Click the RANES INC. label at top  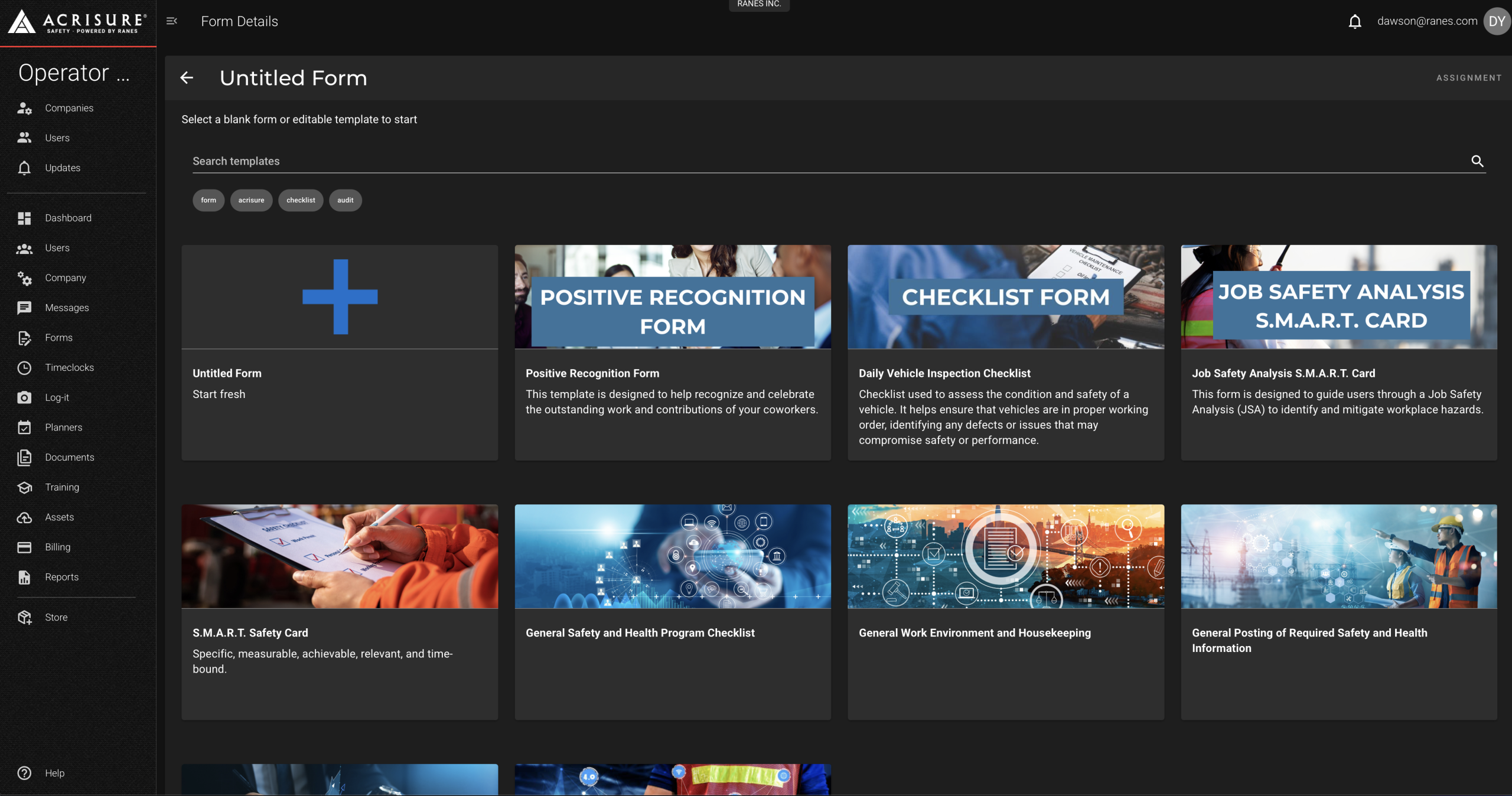(x=759, y=4)
